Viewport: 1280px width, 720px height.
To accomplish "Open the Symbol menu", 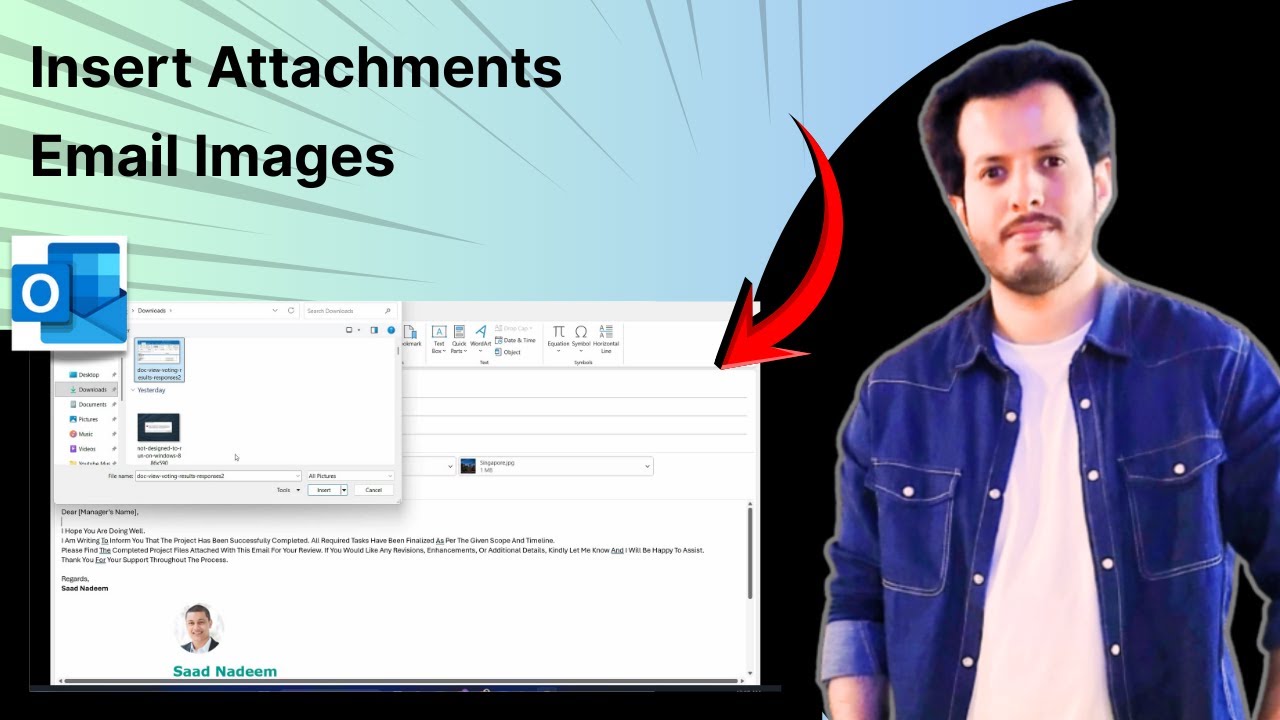I will [x=581, y=337].
